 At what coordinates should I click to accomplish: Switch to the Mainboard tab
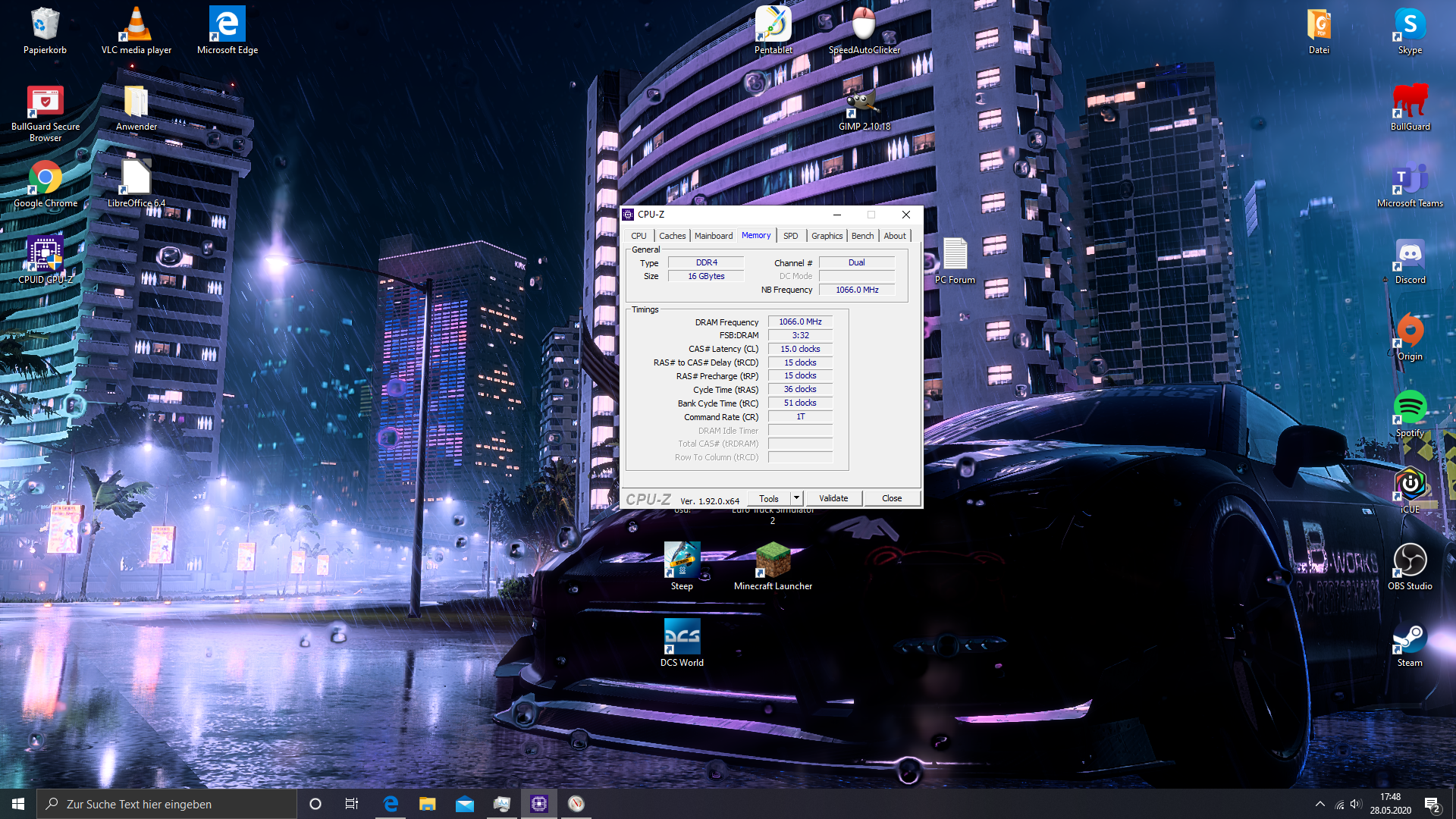pyautogui.click(x=713, y=236)
